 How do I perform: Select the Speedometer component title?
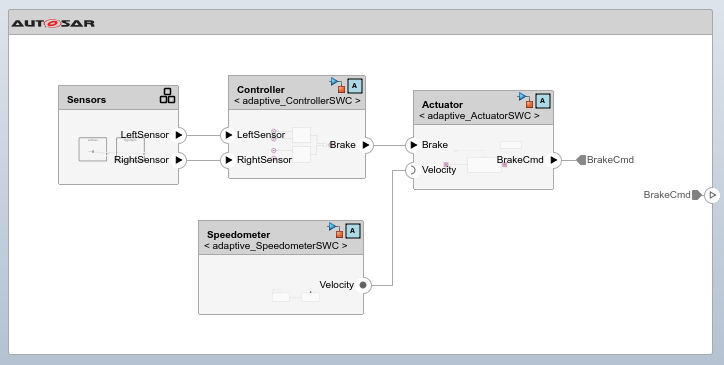click(x=239, y=235)
